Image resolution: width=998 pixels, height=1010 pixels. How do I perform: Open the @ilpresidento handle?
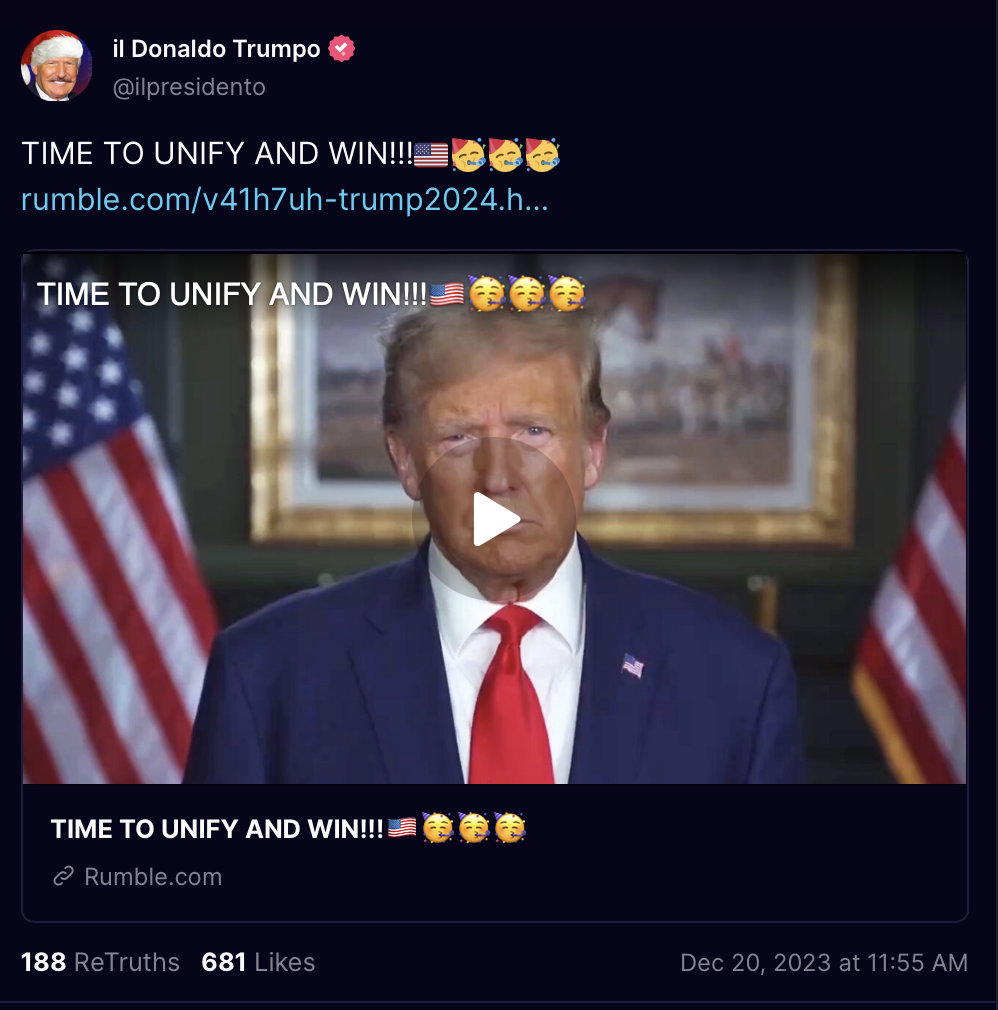(189, 87)
